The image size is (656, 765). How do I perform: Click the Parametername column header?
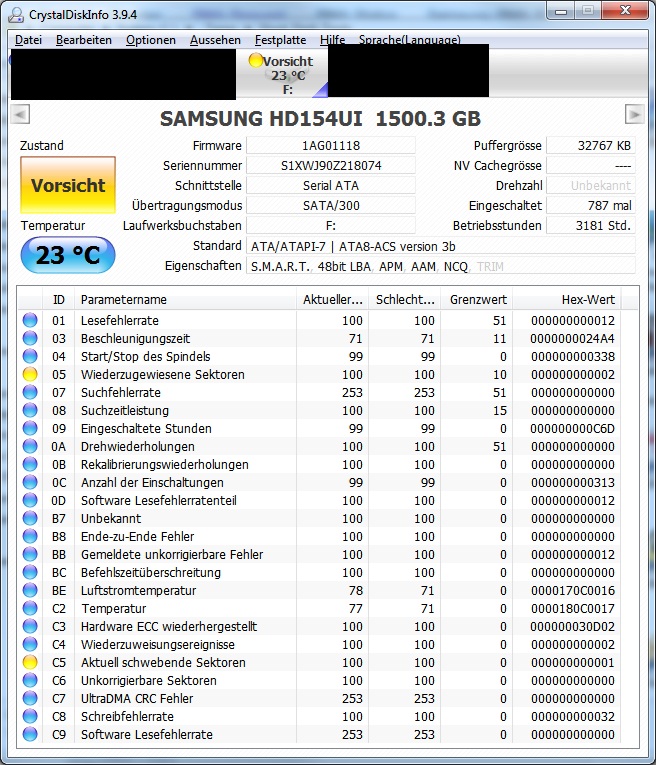click(x=185, y=300)
